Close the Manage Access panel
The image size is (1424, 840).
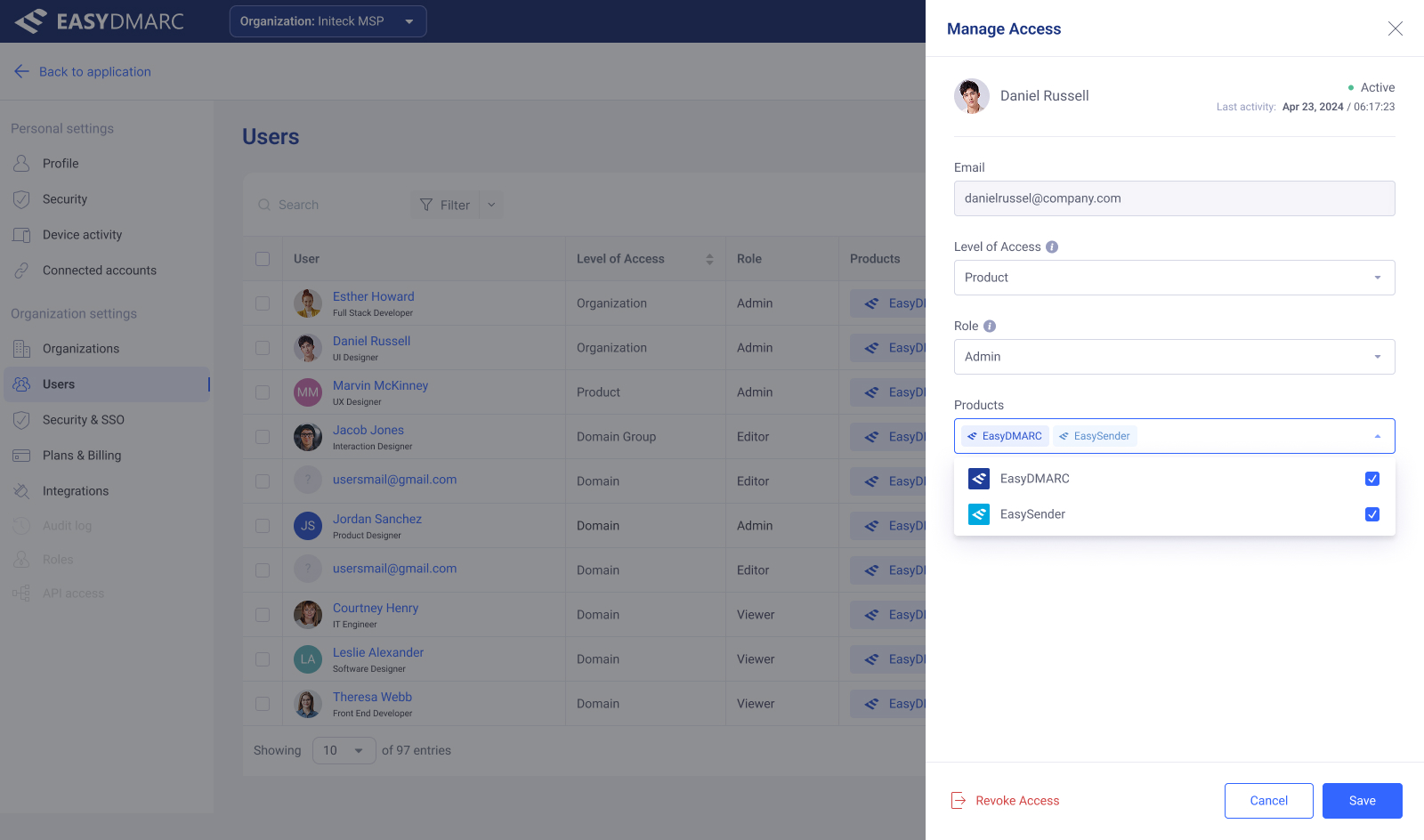coord(1396,28)
